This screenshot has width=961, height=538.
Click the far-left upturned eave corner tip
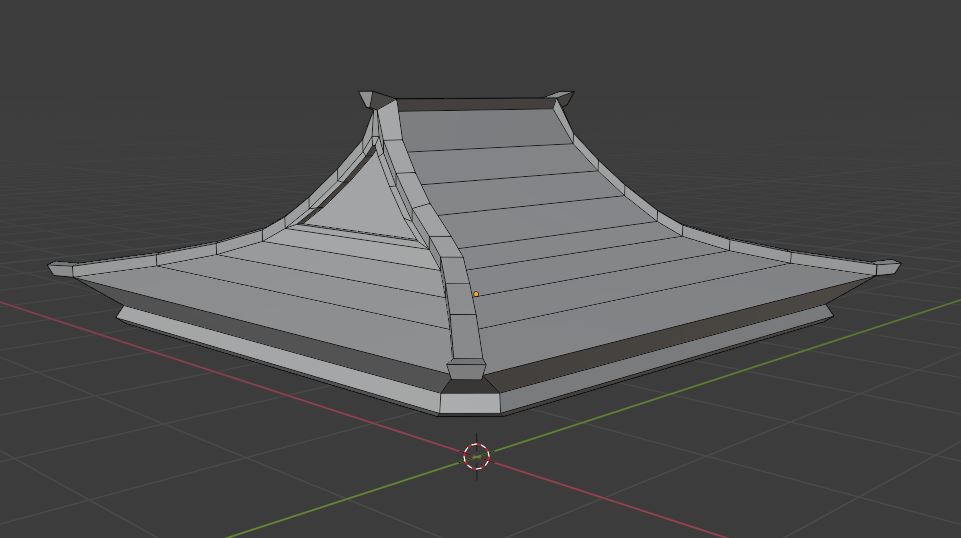tap(60, 268)
